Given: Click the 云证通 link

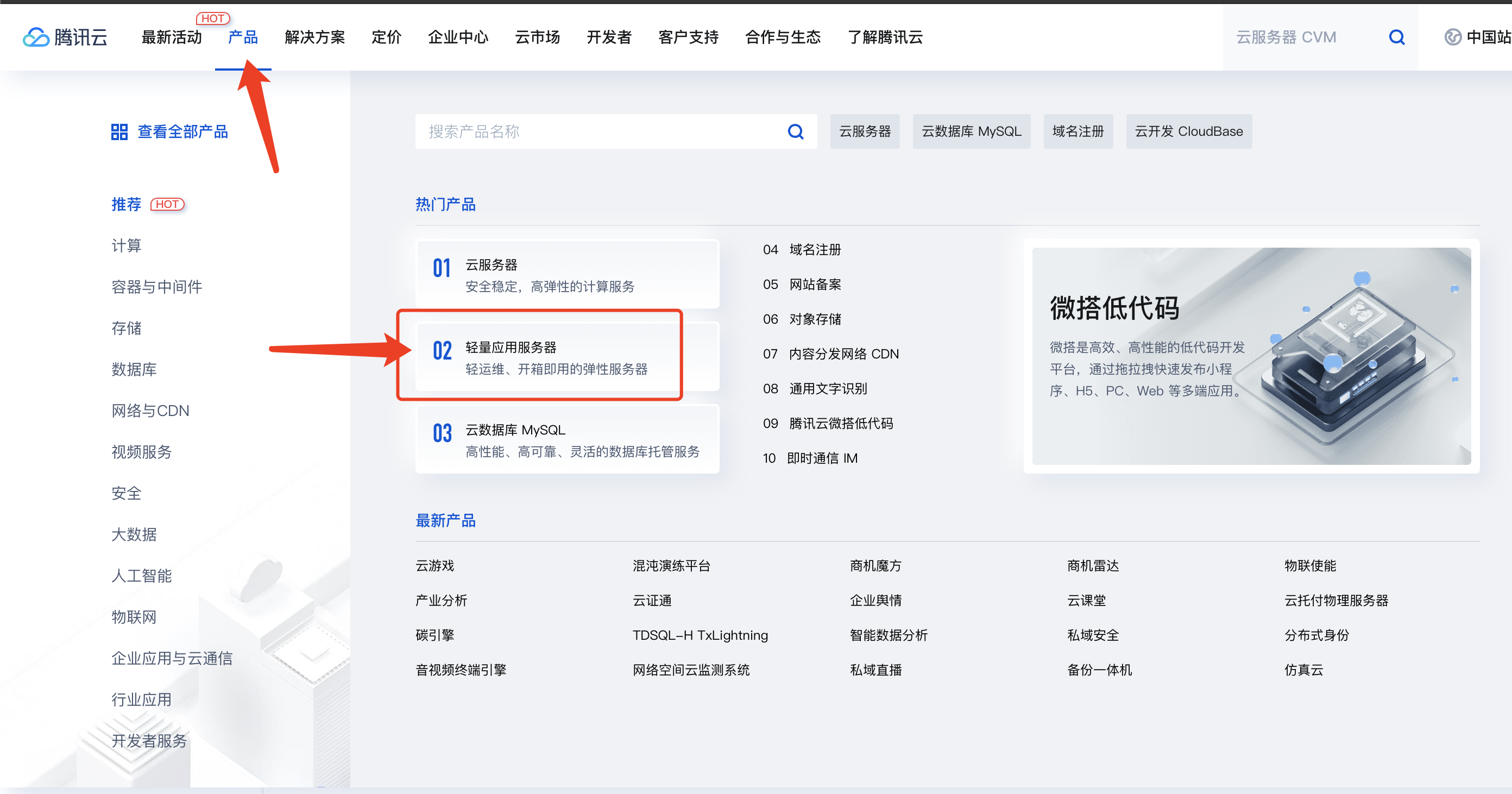Looking at the screenshot, I should click(x=652, y=600).
